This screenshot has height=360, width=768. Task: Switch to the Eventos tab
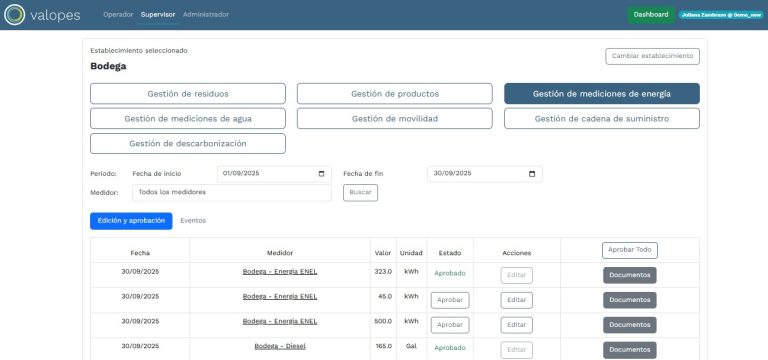(193, 221)
